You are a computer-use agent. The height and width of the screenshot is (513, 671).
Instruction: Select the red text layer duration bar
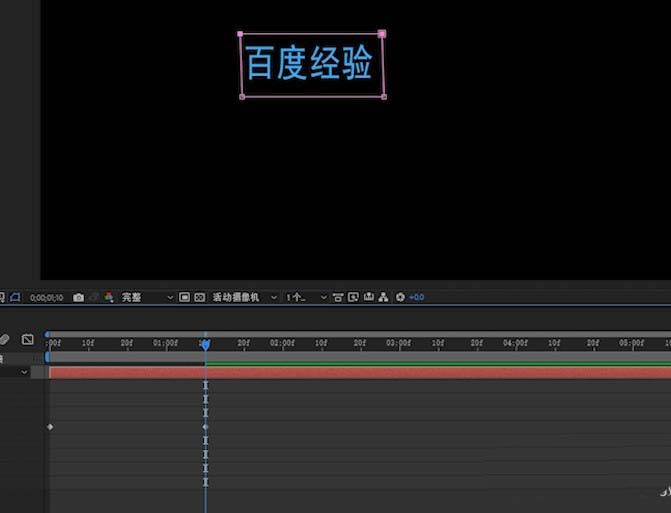pos(360,373)
